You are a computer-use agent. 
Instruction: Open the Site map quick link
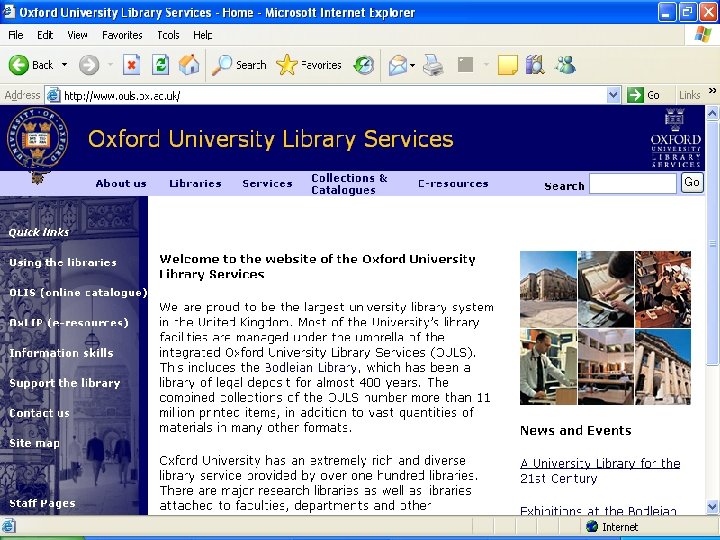34,443
